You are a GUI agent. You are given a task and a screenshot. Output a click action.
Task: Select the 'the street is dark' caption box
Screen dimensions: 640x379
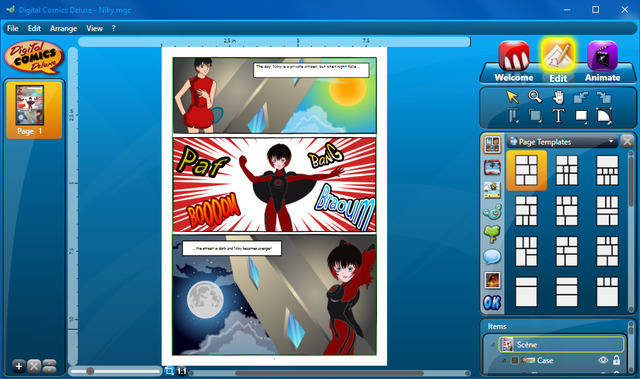pyautogui.click(x=232, y=248)
